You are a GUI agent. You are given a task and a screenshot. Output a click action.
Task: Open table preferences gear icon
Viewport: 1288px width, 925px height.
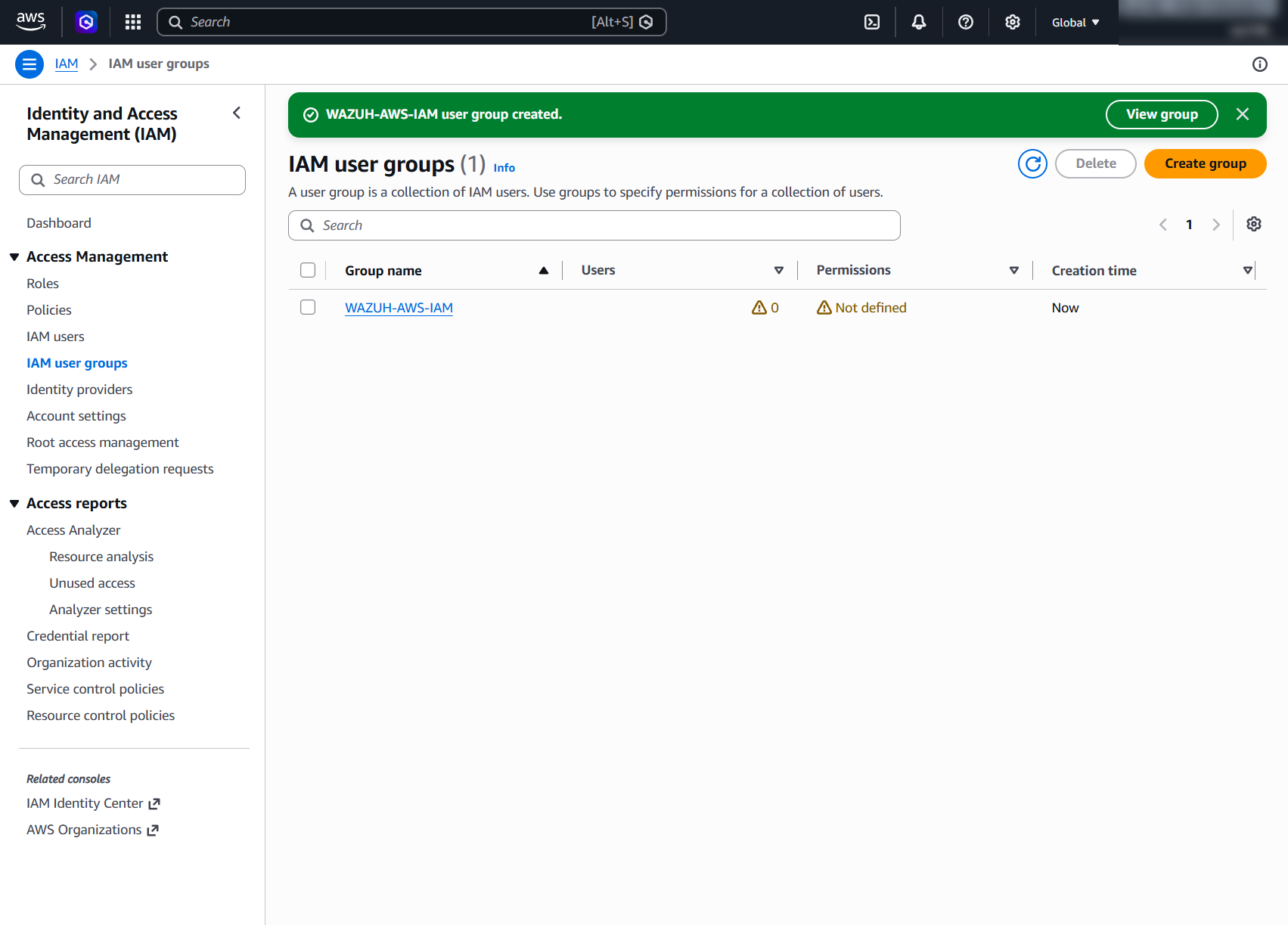pos(1254,225)
